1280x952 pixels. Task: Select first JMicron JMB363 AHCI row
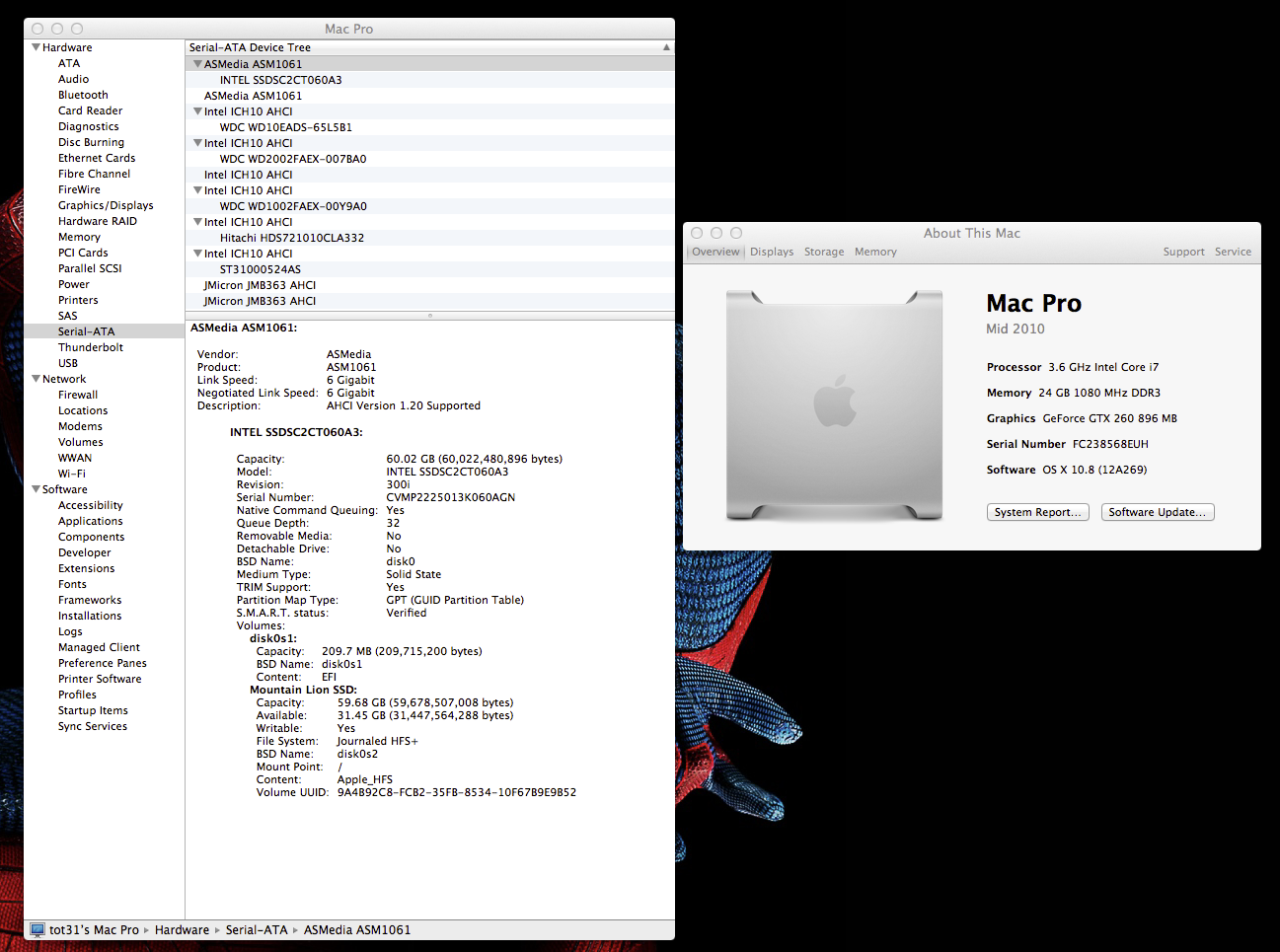(x=430, y=285)
